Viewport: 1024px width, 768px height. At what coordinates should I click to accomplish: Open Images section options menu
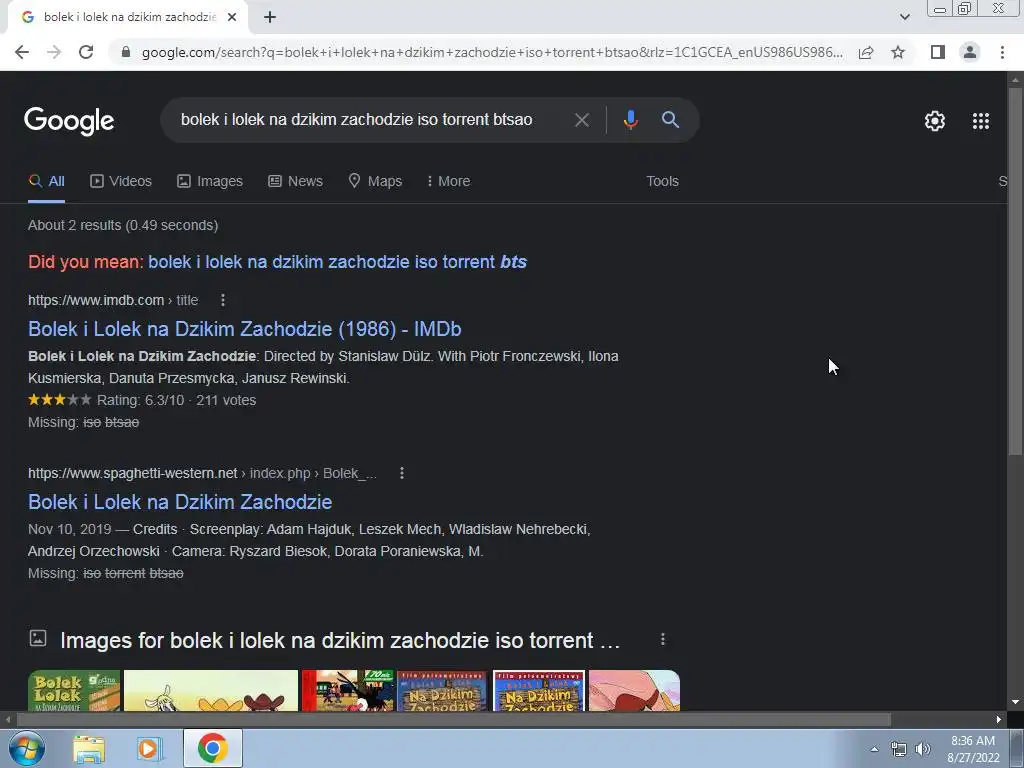coord(662,639)
